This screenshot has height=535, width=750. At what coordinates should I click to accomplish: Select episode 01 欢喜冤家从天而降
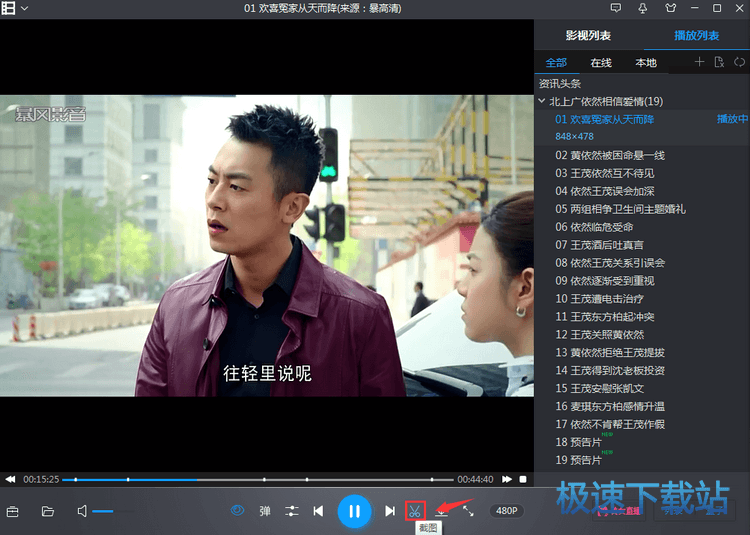(604, 120)
